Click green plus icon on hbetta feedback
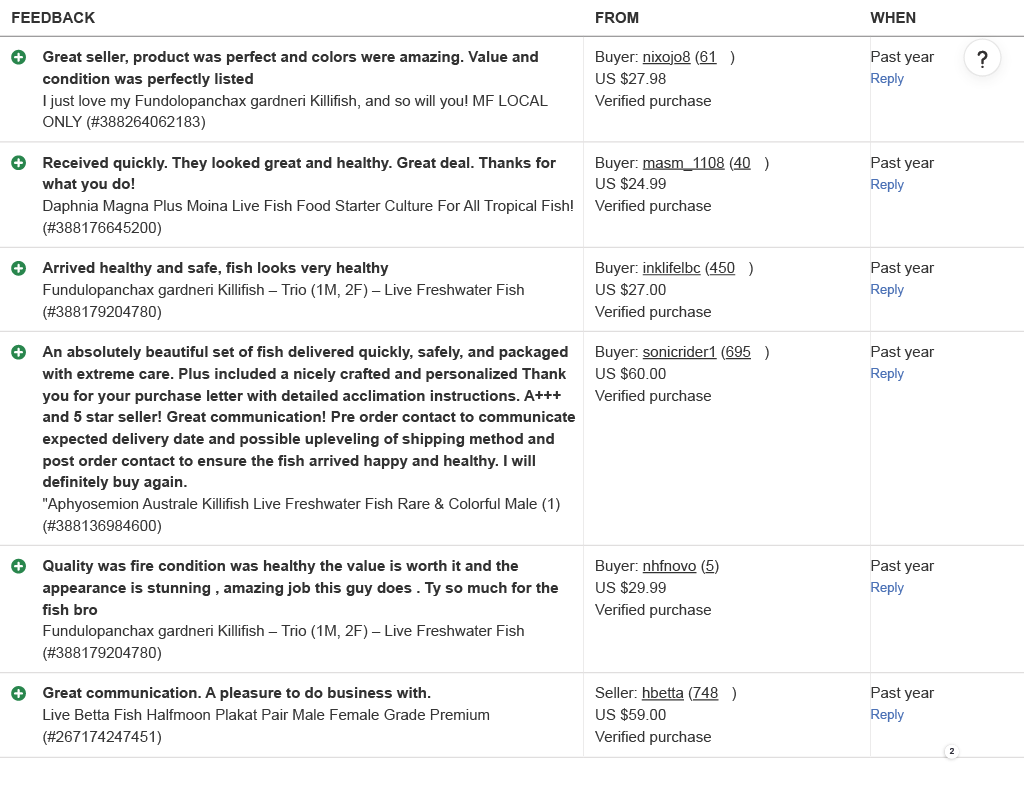This screenshot has width=1024, height=791. (19, 693)
